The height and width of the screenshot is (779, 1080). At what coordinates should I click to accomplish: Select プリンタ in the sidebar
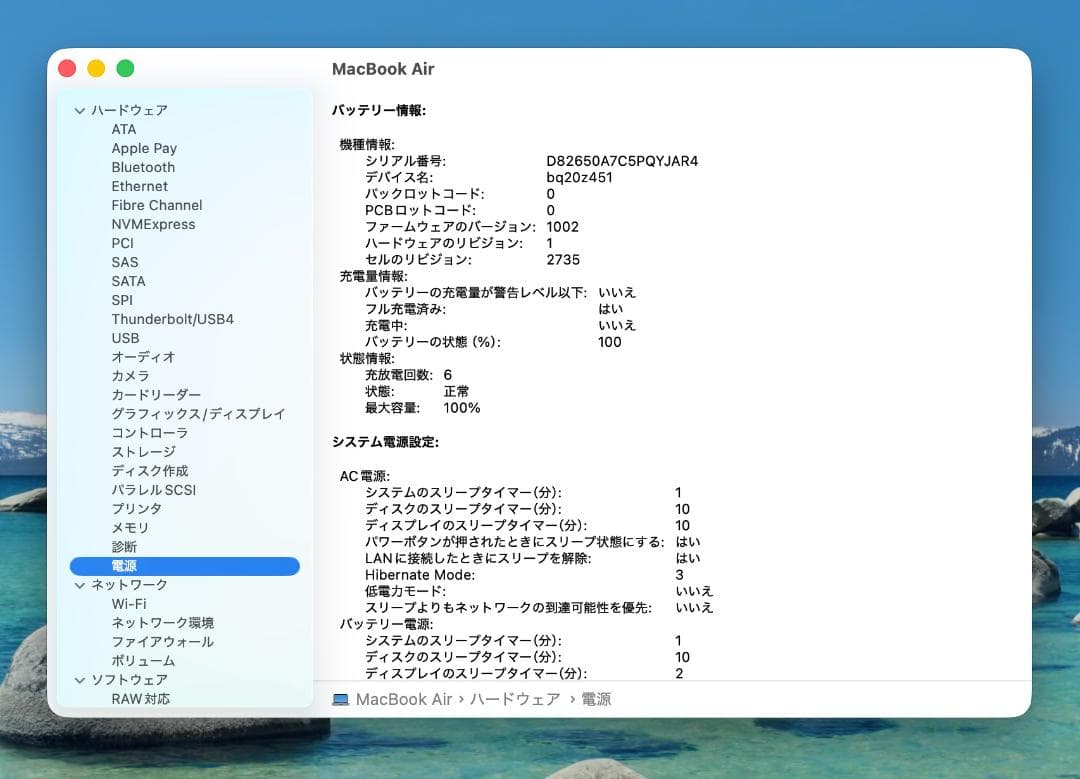tap(136, 509)
